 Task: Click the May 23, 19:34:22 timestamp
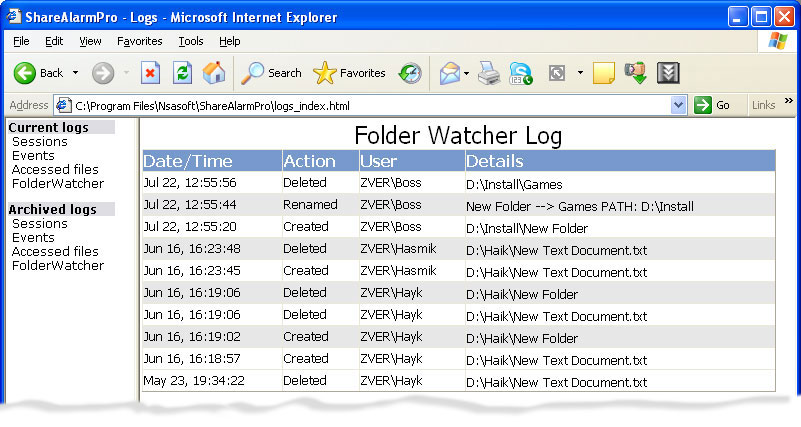194,381
